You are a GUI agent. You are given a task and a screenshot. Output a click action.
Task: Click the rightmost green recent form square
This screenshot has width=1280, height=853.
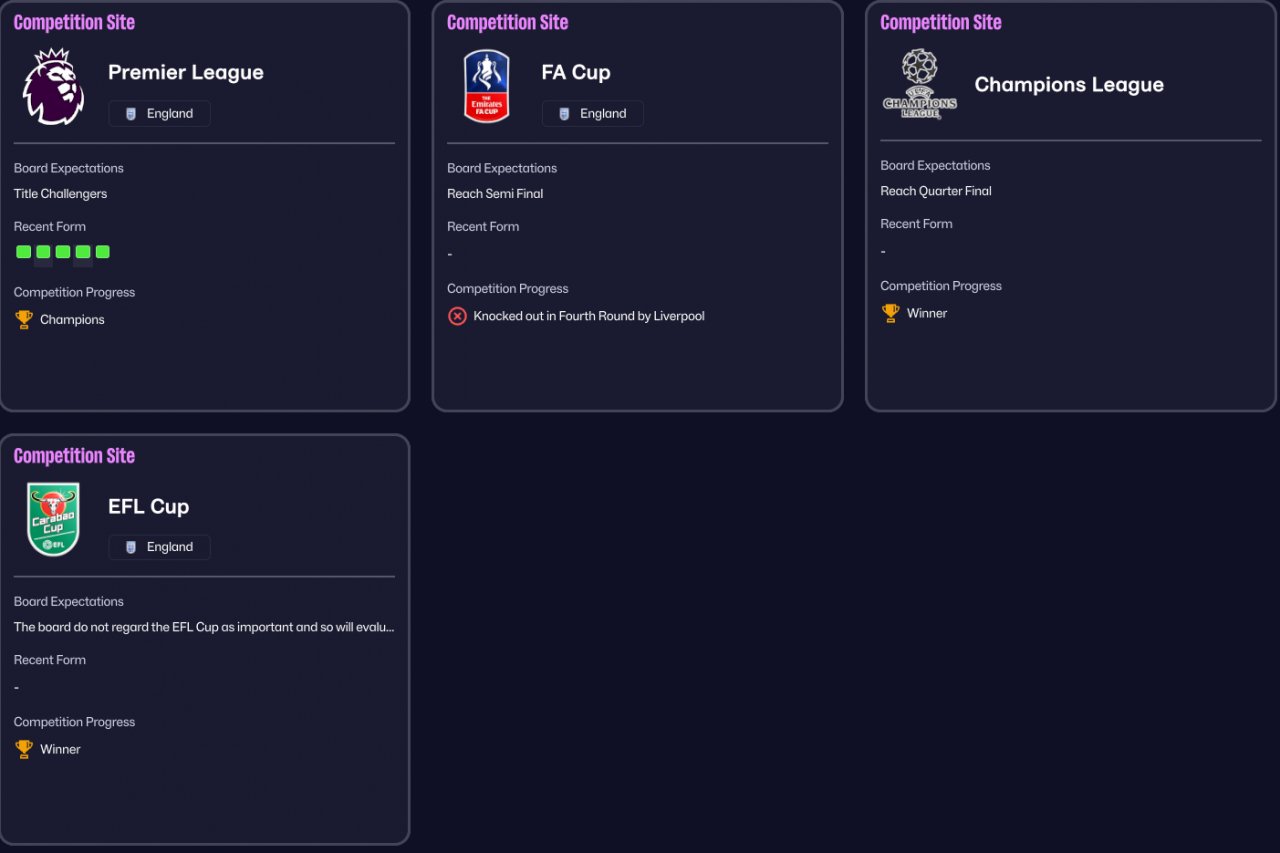tap(103, 252)
